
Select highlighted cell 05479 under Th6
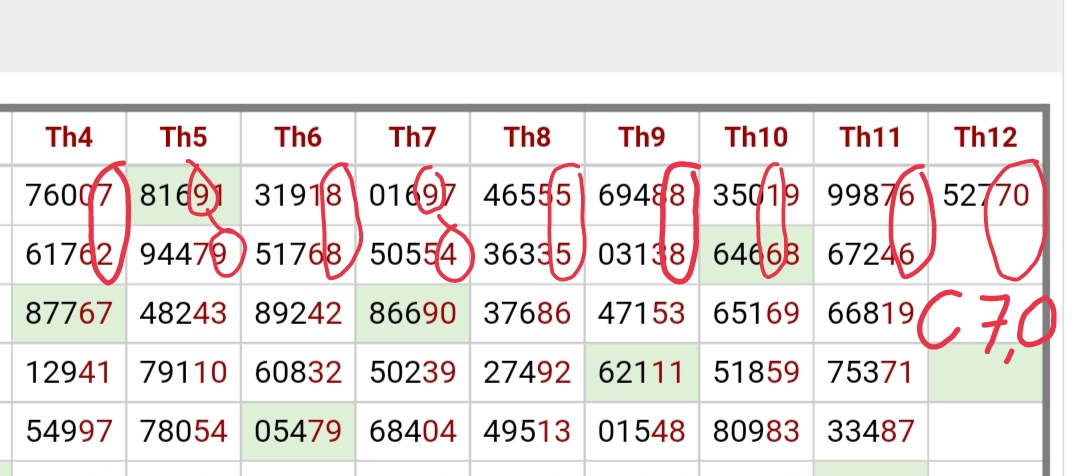click(x=298, y=432)
